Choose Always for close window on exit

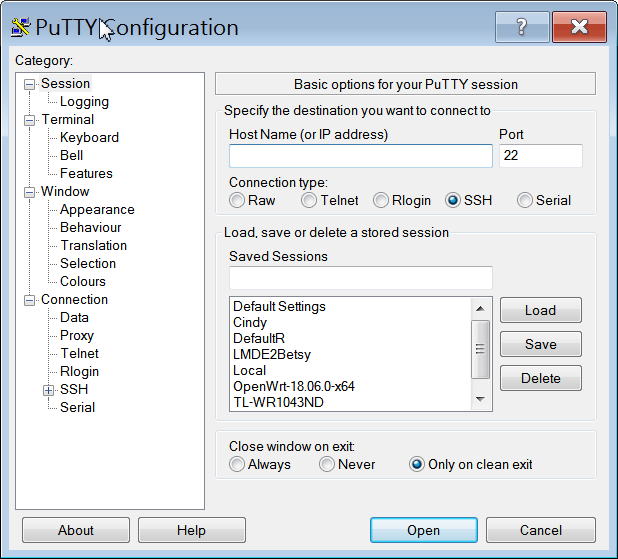coord(237,464)
